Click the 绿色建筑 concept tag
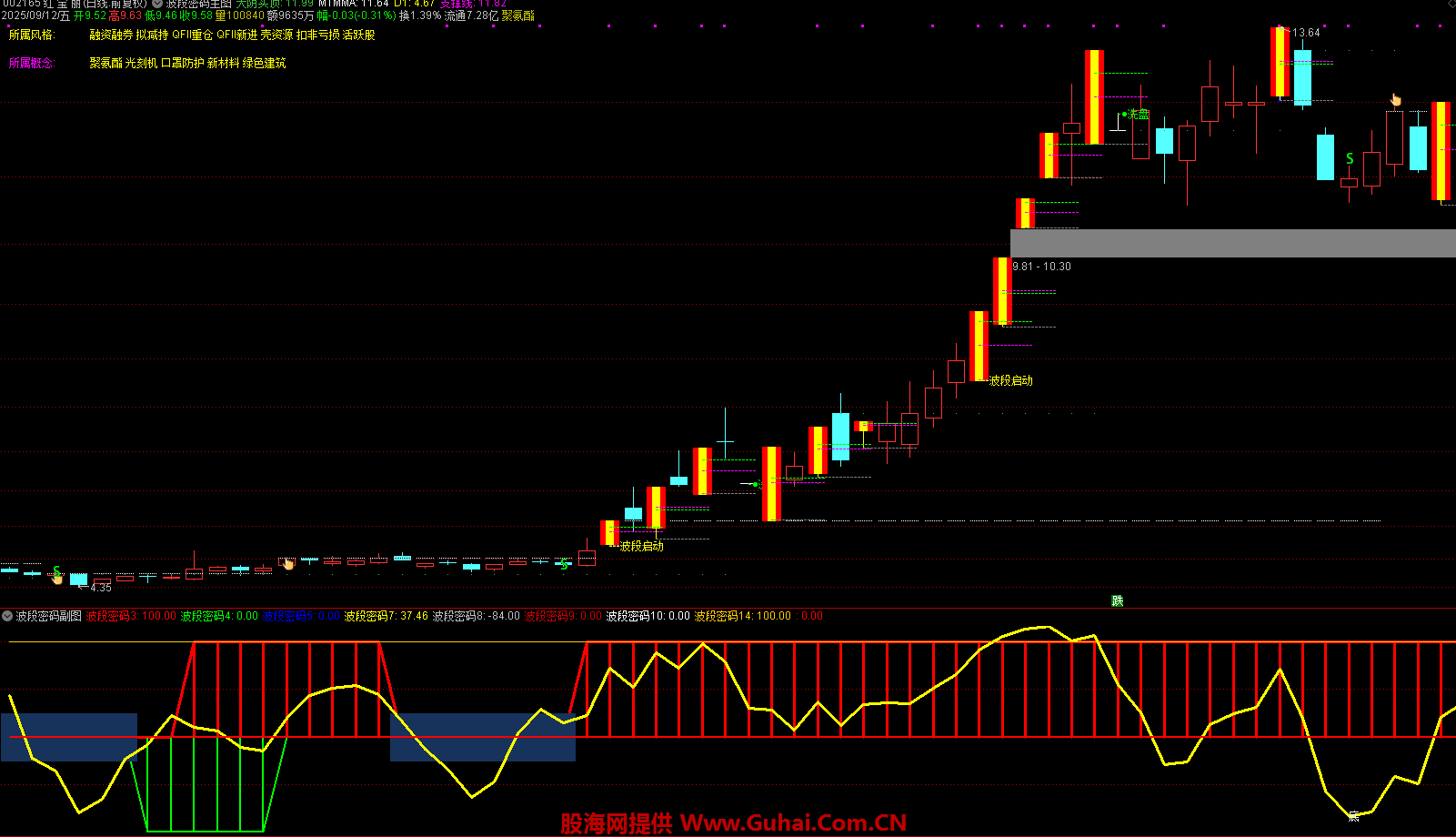This screenshot has height=837, width=1456. pyautogui.click(x=265, y=63)
